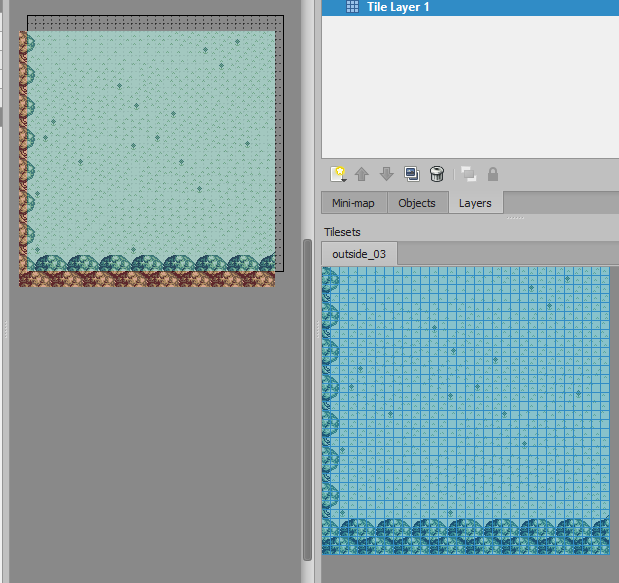Switch to the Objects tab

click(x=417, y=203)
